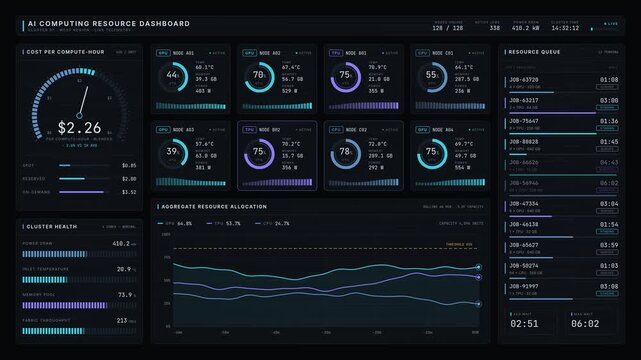Click the status badge in JOB-91997 row
The image size is (641, 360).
pyautogui.click(x=607, y=293)
